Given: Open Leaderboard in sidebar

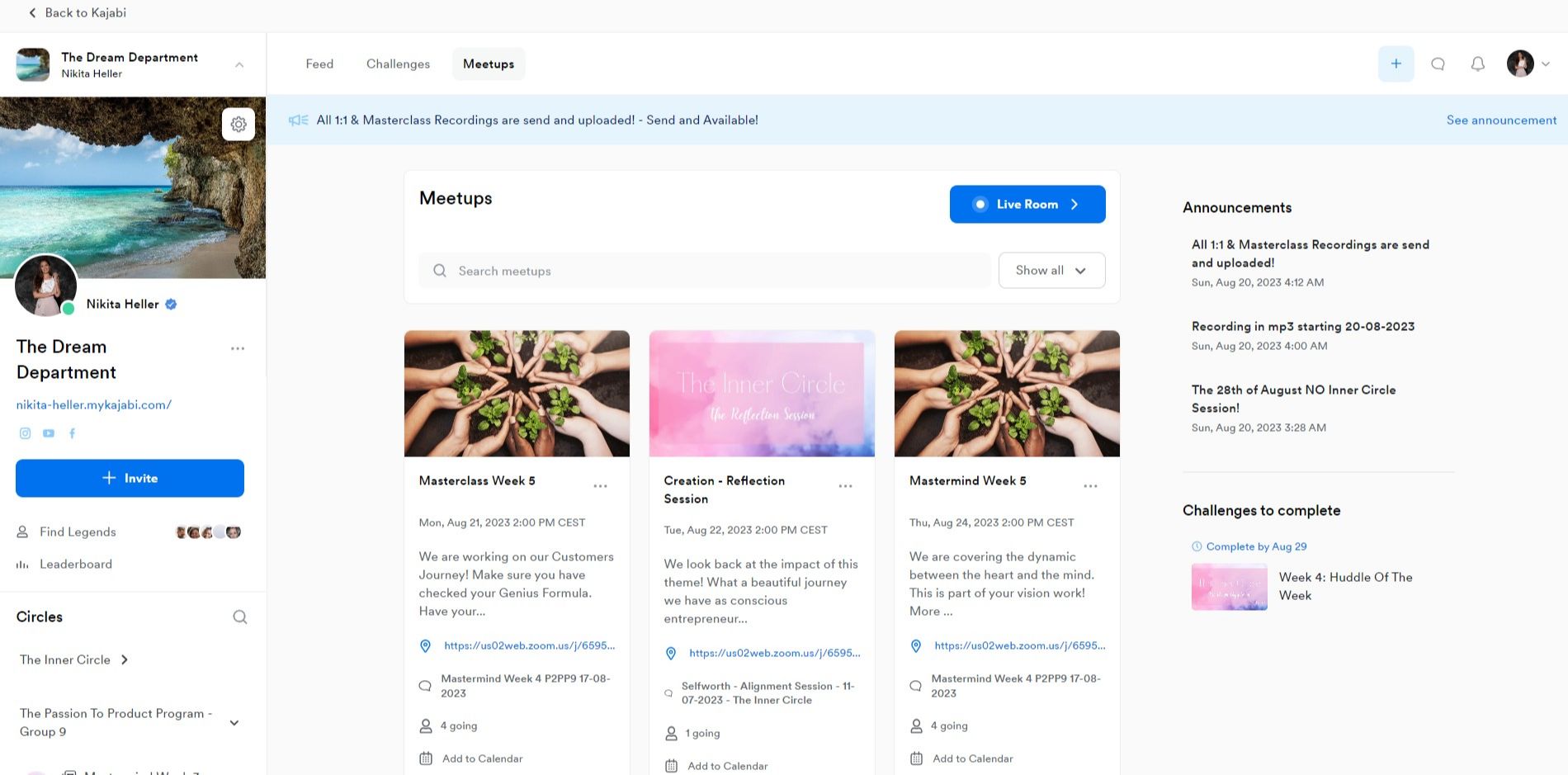Looking at the screenshot, I should [x=76, y=565].
